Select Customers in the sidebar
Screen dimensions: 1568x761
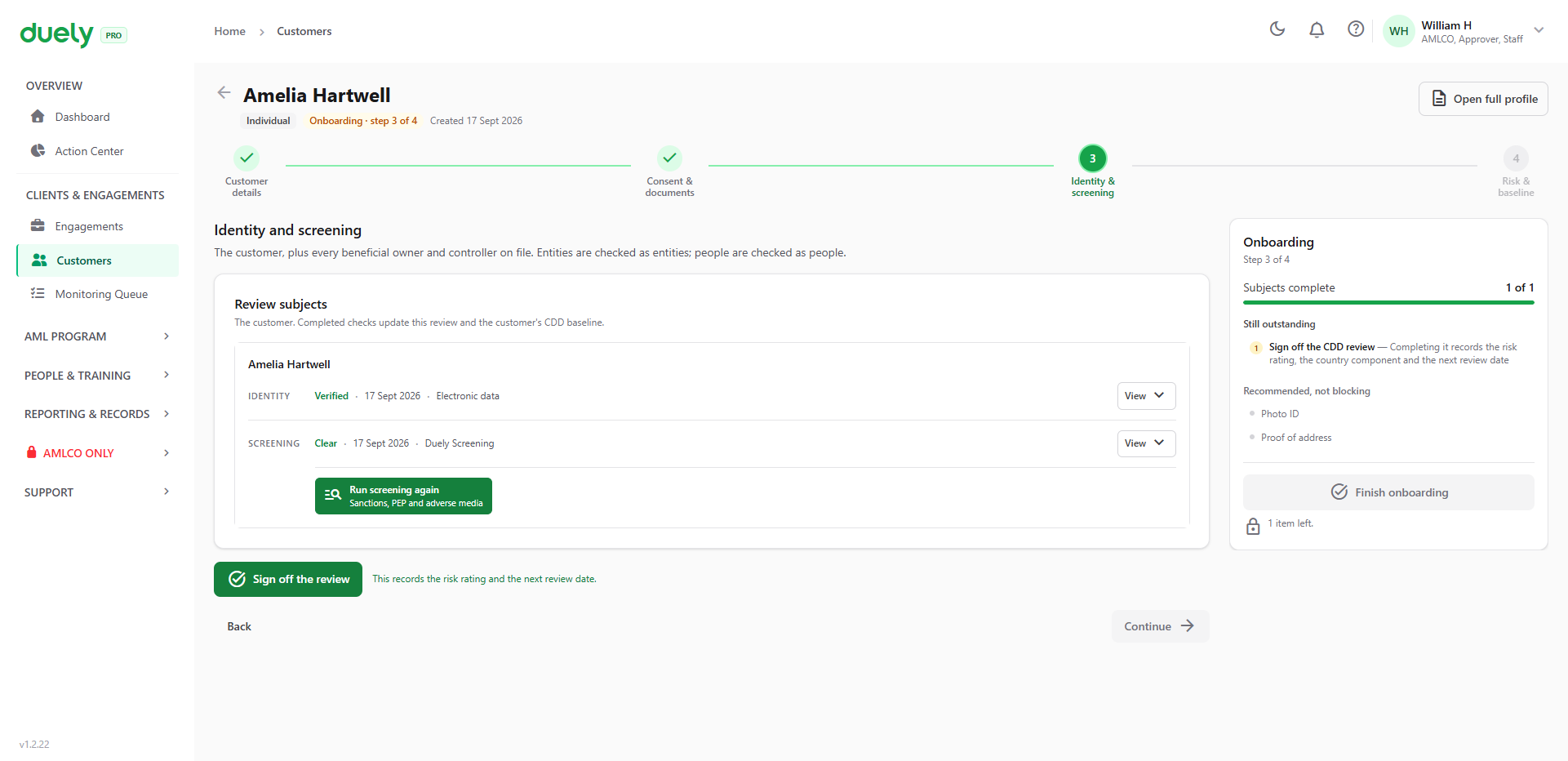click(x=97, y=260)
